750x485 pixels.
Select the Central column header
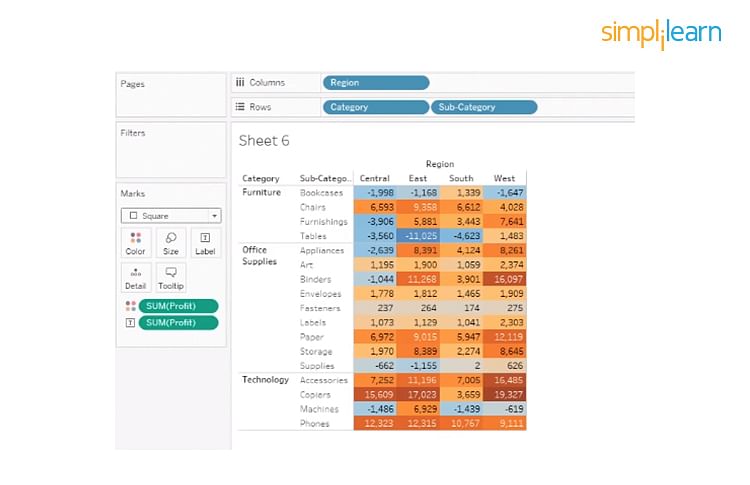374,179
